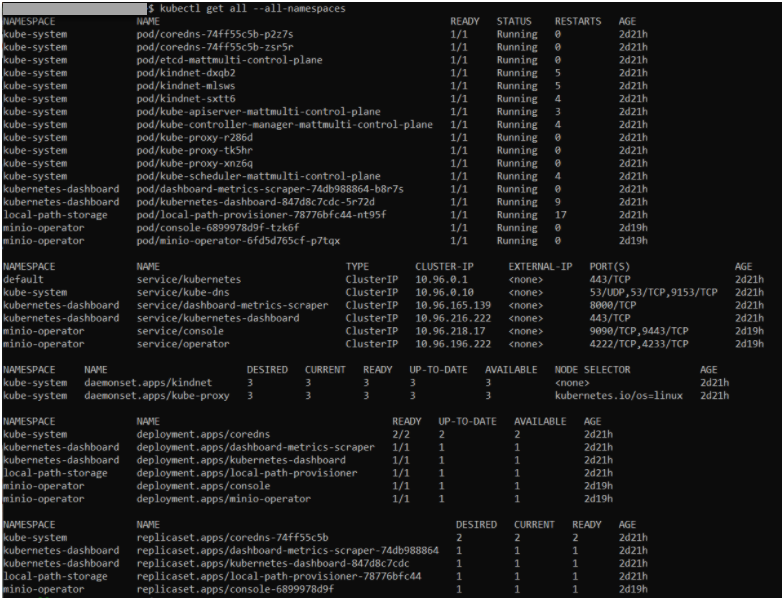Click pod/kube-scheduler-mattmulti-control-plane row name
This screenshot has height=598, width=782.
[258, 176]
